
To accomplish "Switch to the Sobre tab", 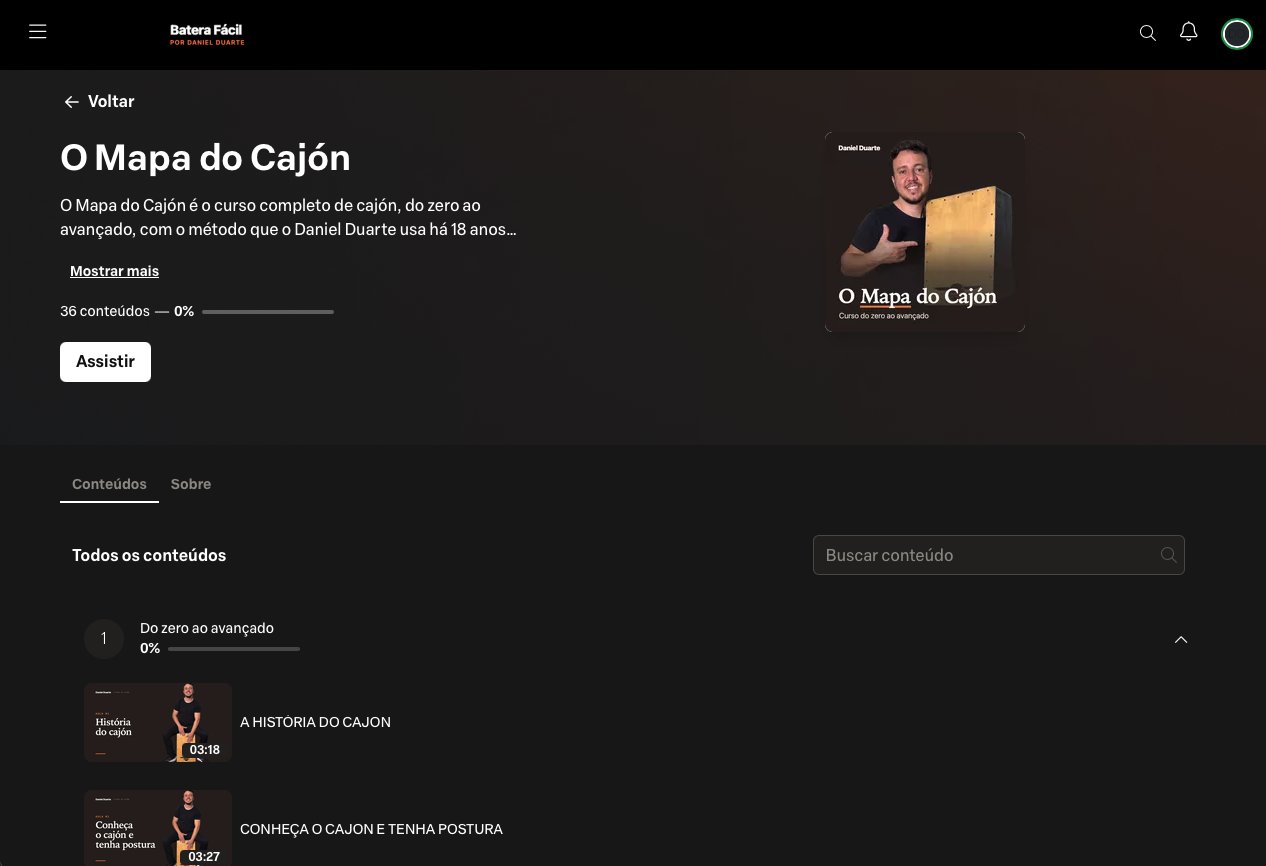I will pos(191,484).
